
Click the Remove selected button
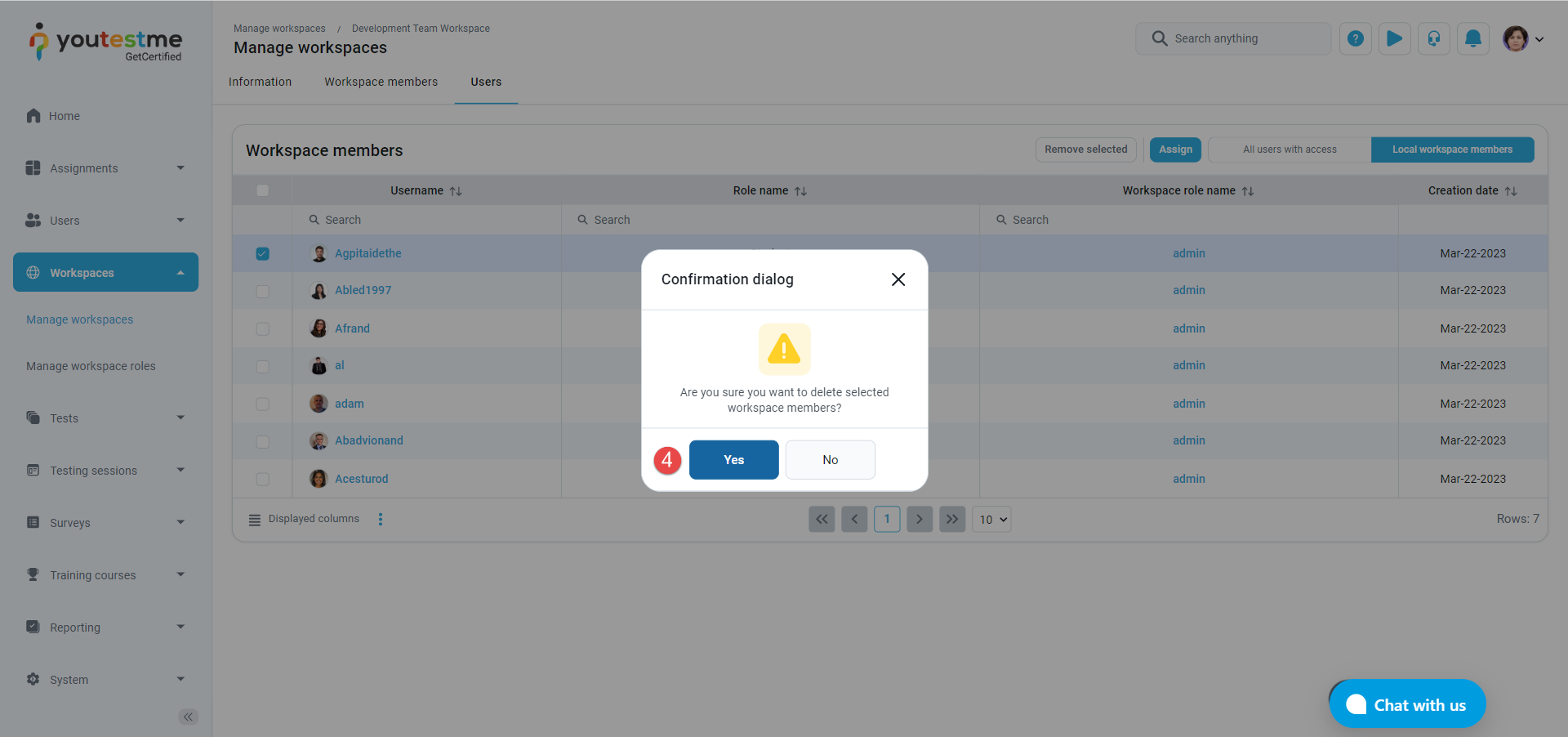pyautogui.click(x=1086, y=150)
